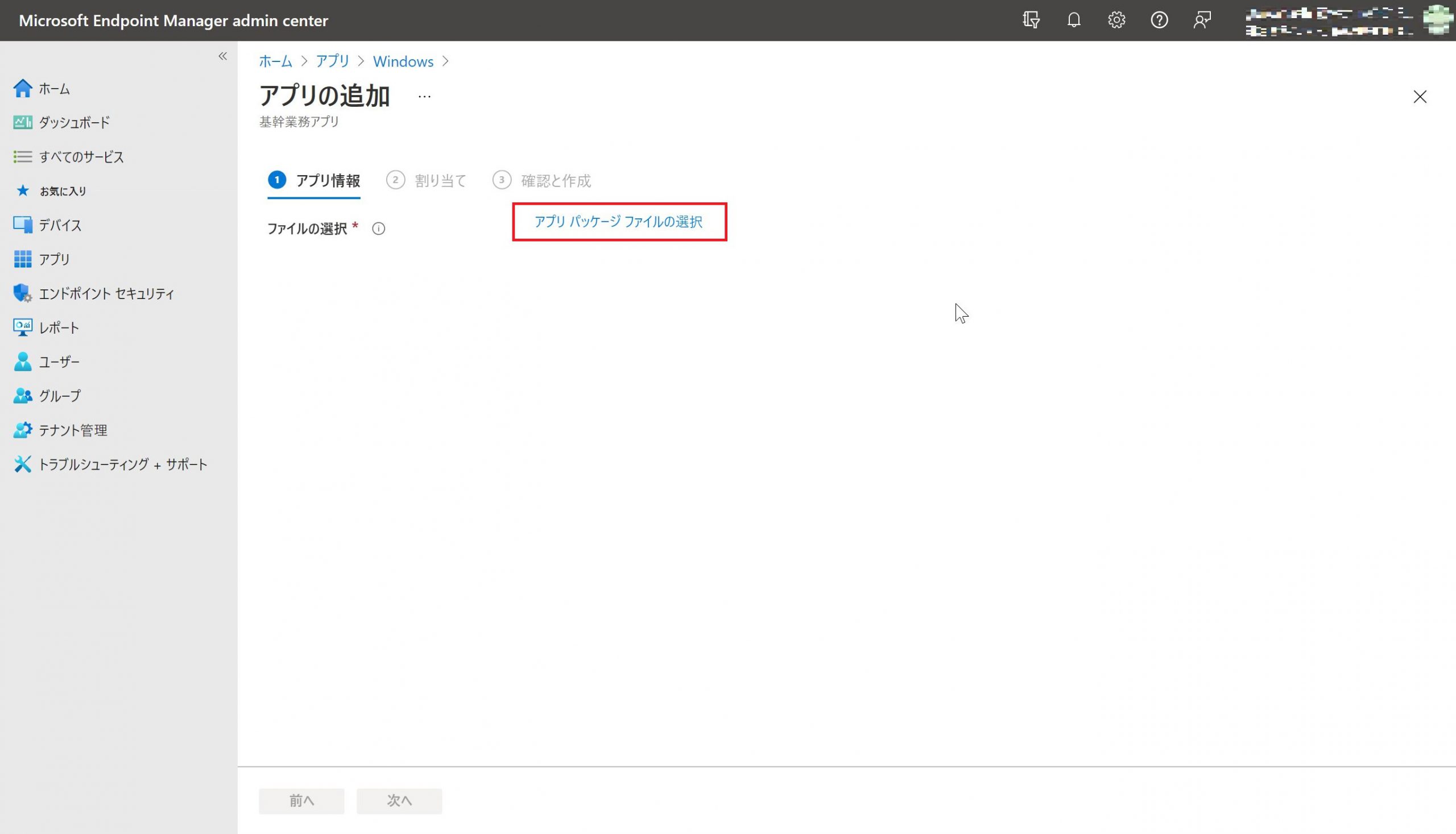Open the feedback icon in header
Viewport: 1456px width, 834px height.
click(1202, 20)
